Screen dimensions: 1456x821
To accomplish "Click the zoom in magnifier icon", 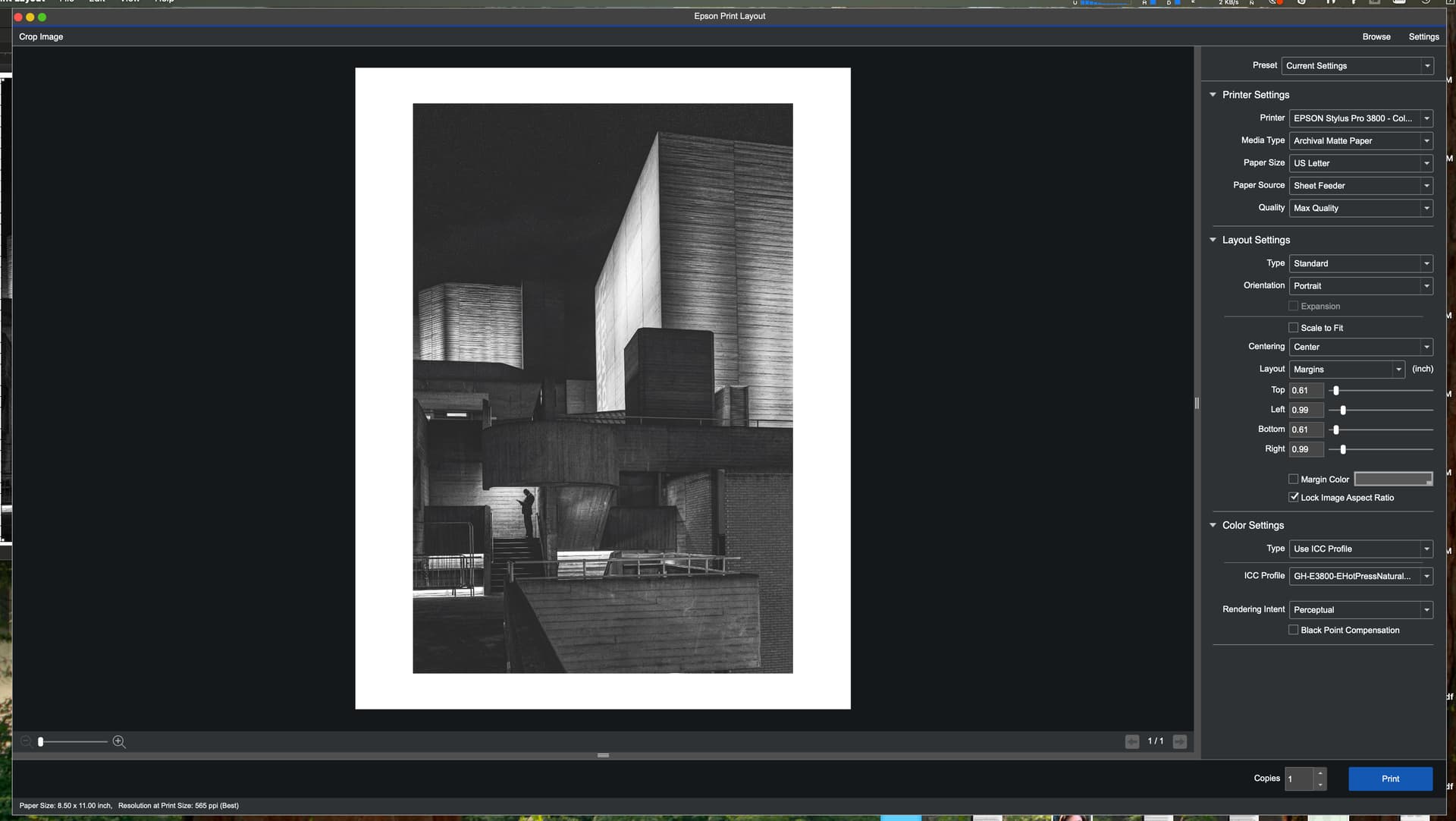I will click(x=119, y=741).
